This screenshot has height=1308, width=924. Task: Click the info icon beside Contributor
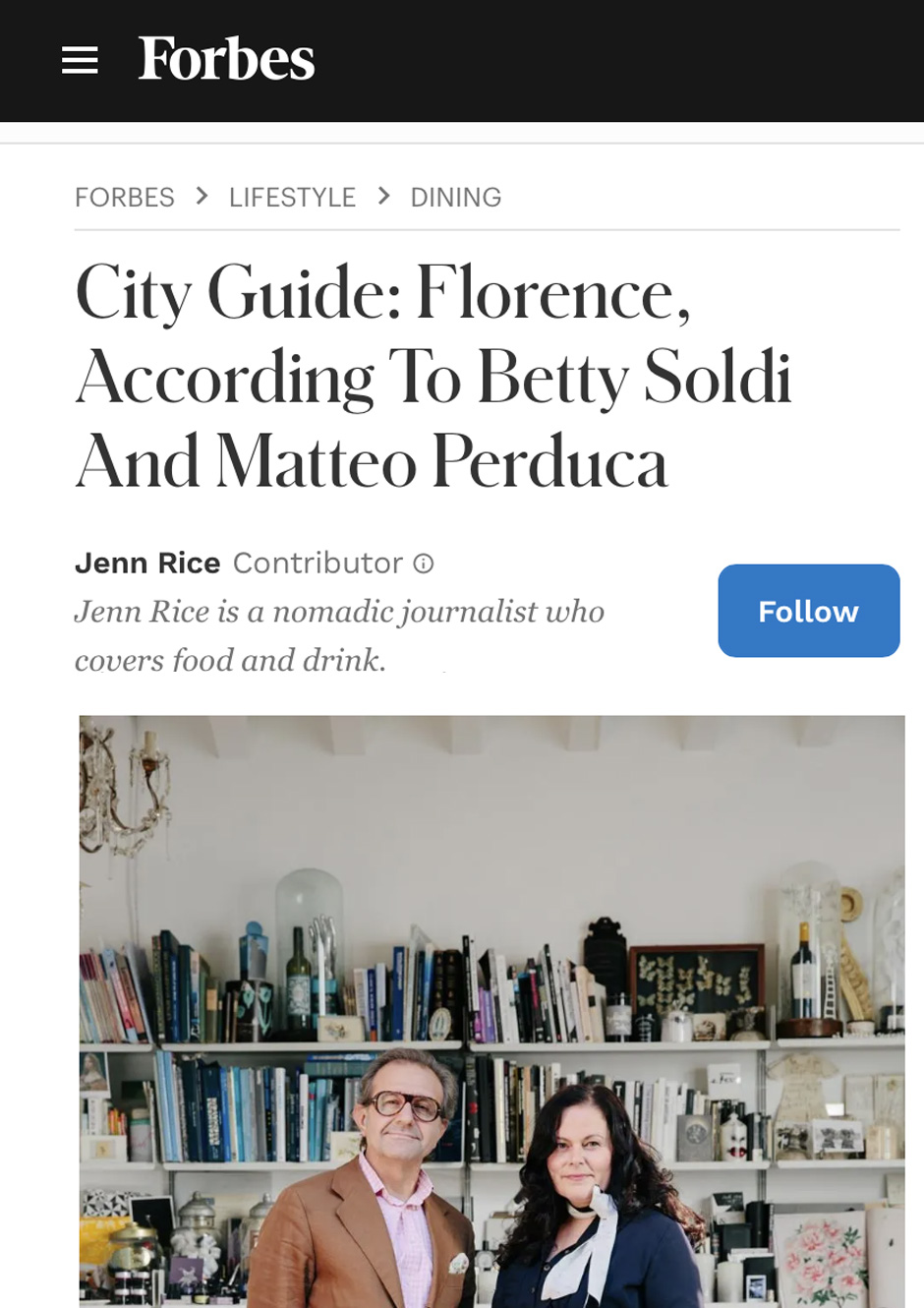pyautogui.click(x=424, y=564)
